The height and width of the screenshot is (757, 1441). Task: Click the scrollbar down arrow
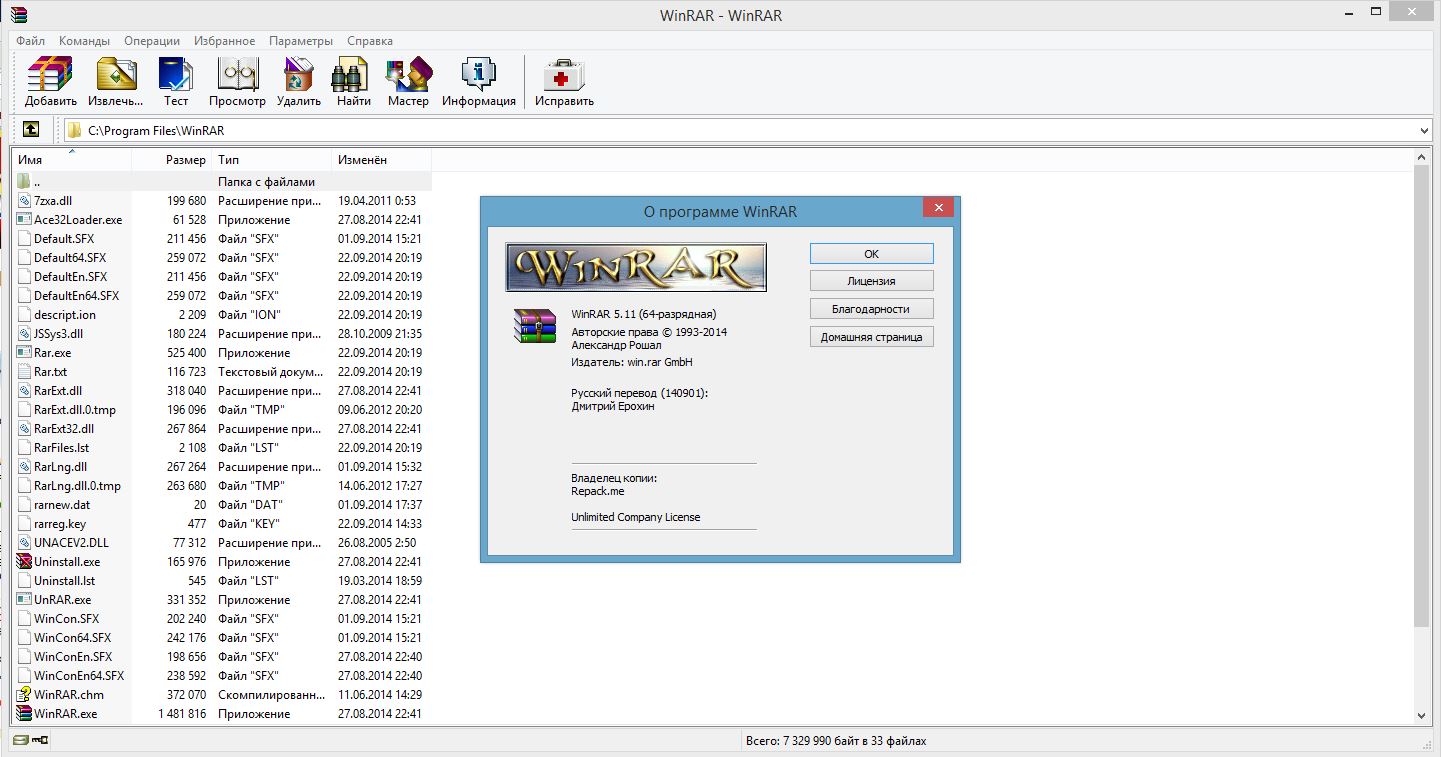click(1422, 715)
